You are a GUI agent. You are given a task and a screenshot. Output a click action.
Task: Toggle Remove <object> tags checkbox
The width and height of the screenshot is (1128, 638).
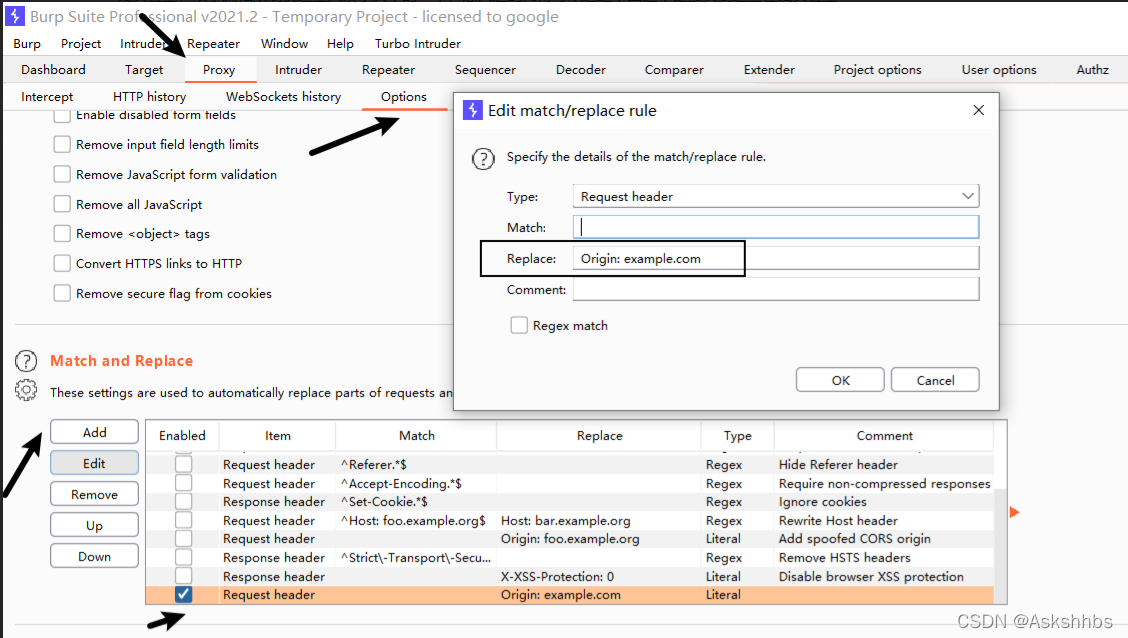62,234
